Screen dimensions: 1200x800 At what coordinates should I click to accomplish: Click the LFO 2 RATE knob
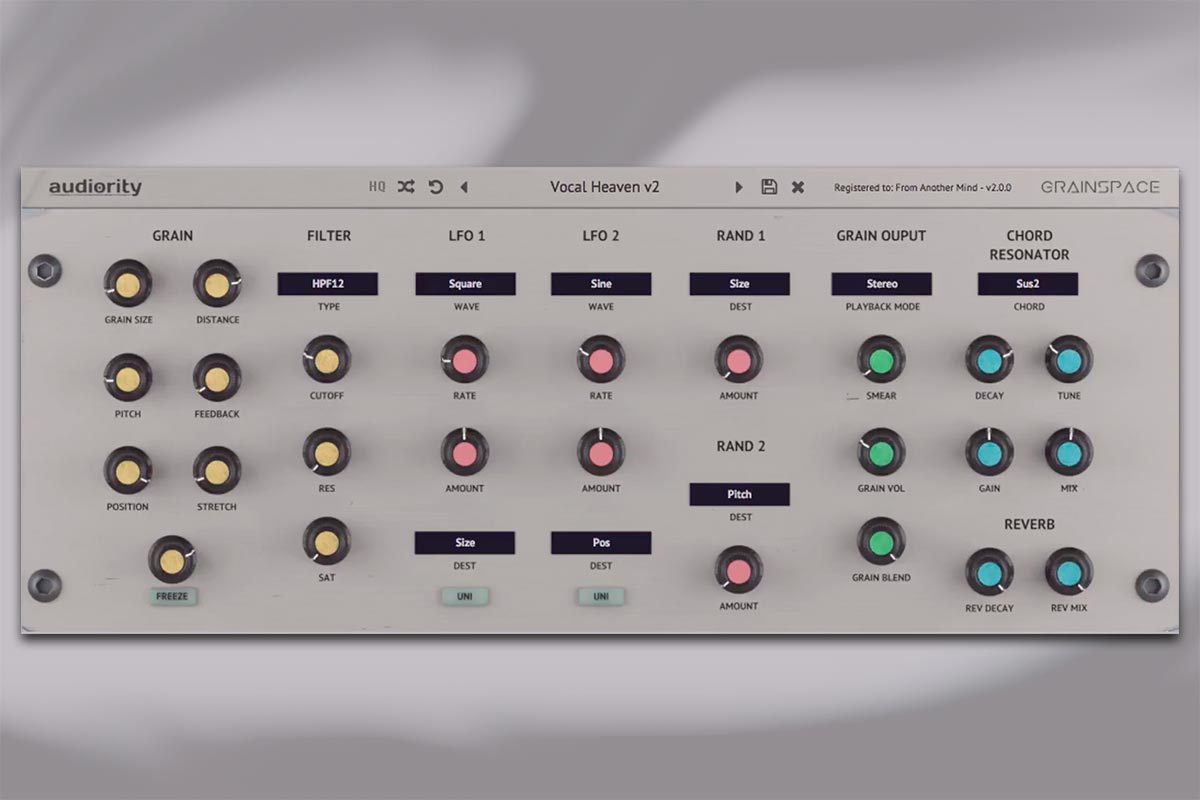click(x=601, y=361)
